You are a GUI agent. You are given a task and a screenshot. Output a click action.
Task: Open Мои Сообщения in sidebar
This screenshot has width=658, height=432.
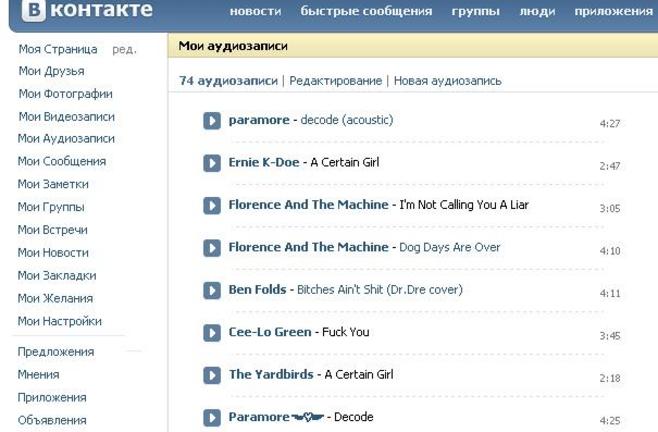tap(62, 161)
